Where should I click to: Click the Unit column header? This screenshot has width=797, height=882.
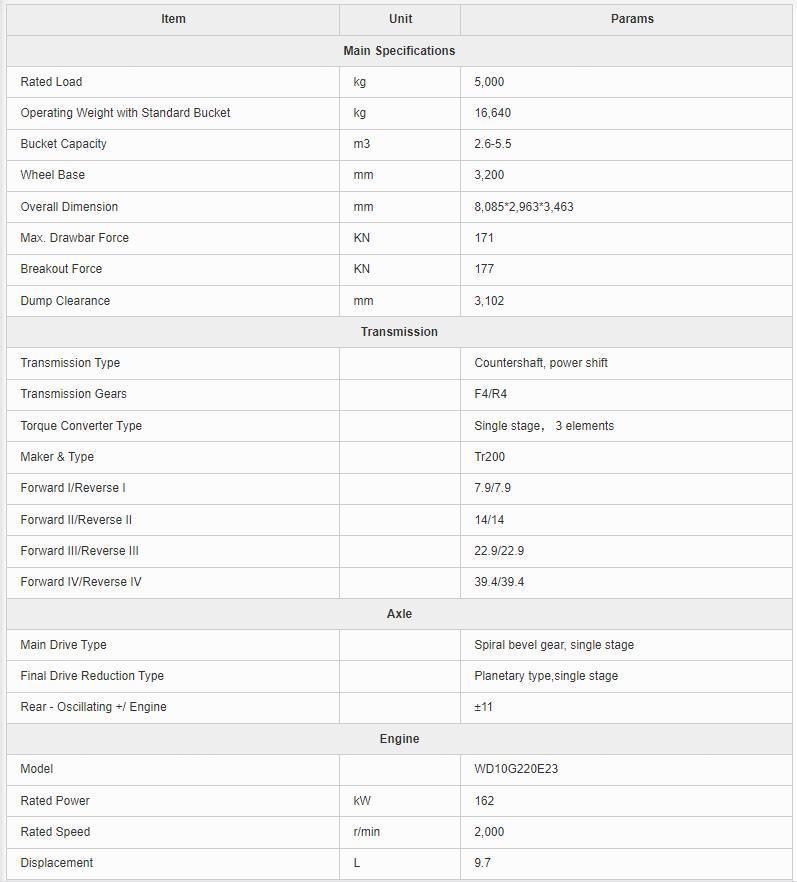click(400, 19)
